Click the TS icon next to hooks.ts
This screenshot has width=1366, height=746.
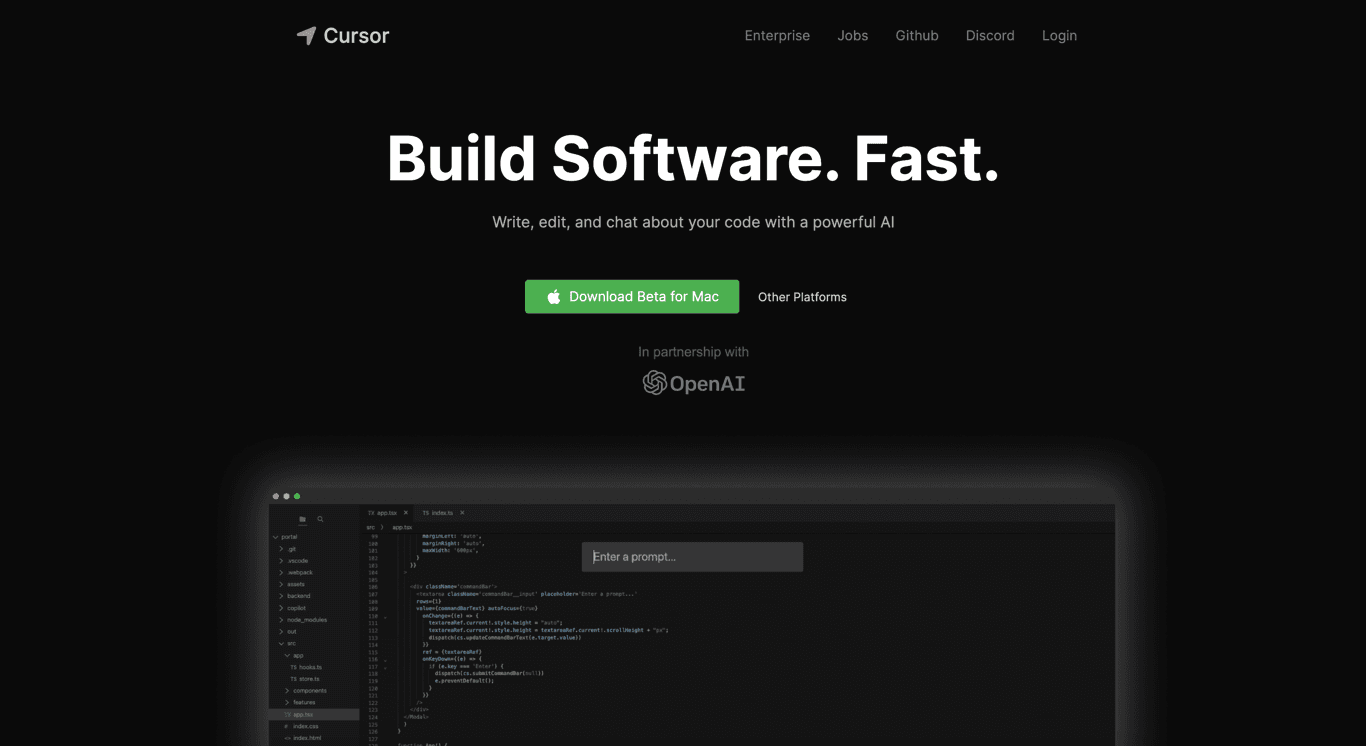tap(293, 667)
